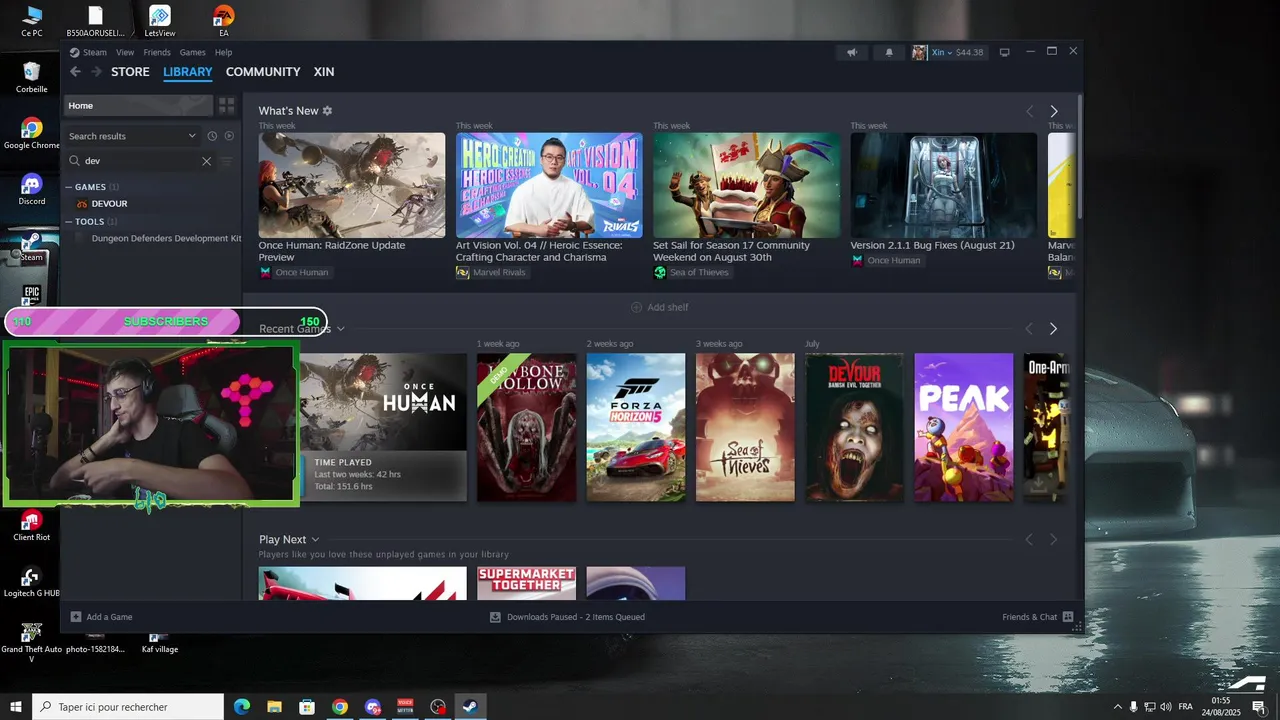The width and height of the screenshot is (1280, 720).
Task: Toggle sort by recent activity clock icon
Action: 212,136
